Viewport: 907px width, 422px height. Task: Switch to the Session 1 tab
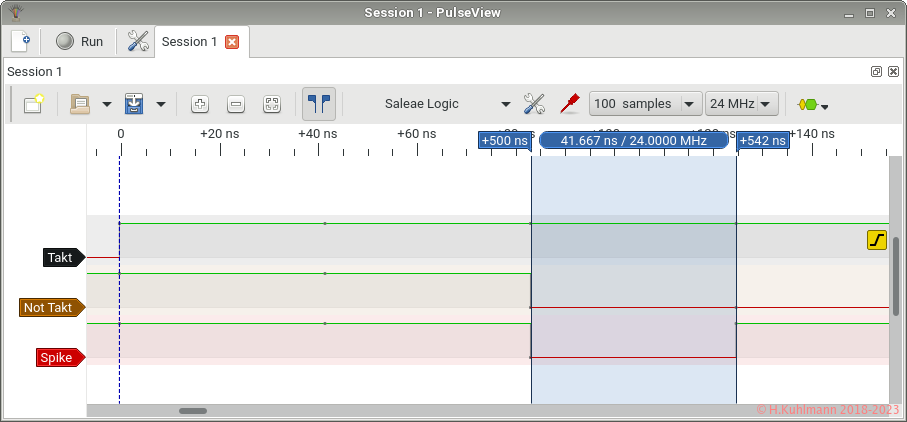tap(189, 42)
